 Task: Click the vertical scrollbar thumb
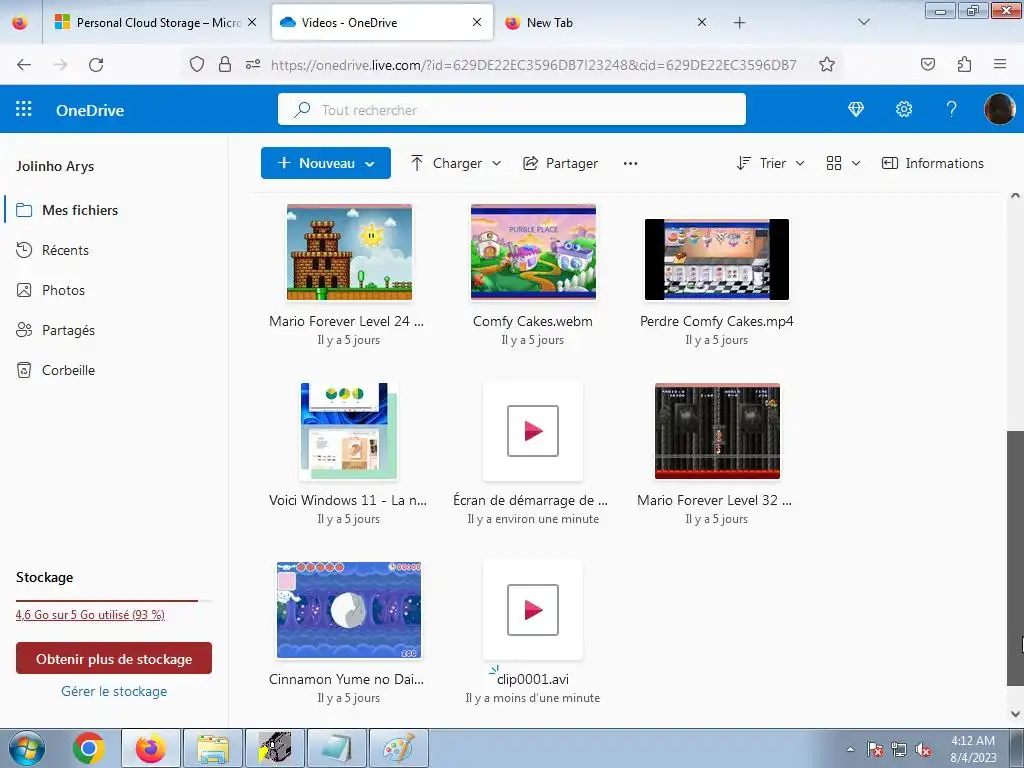[x=1015, y=558]
